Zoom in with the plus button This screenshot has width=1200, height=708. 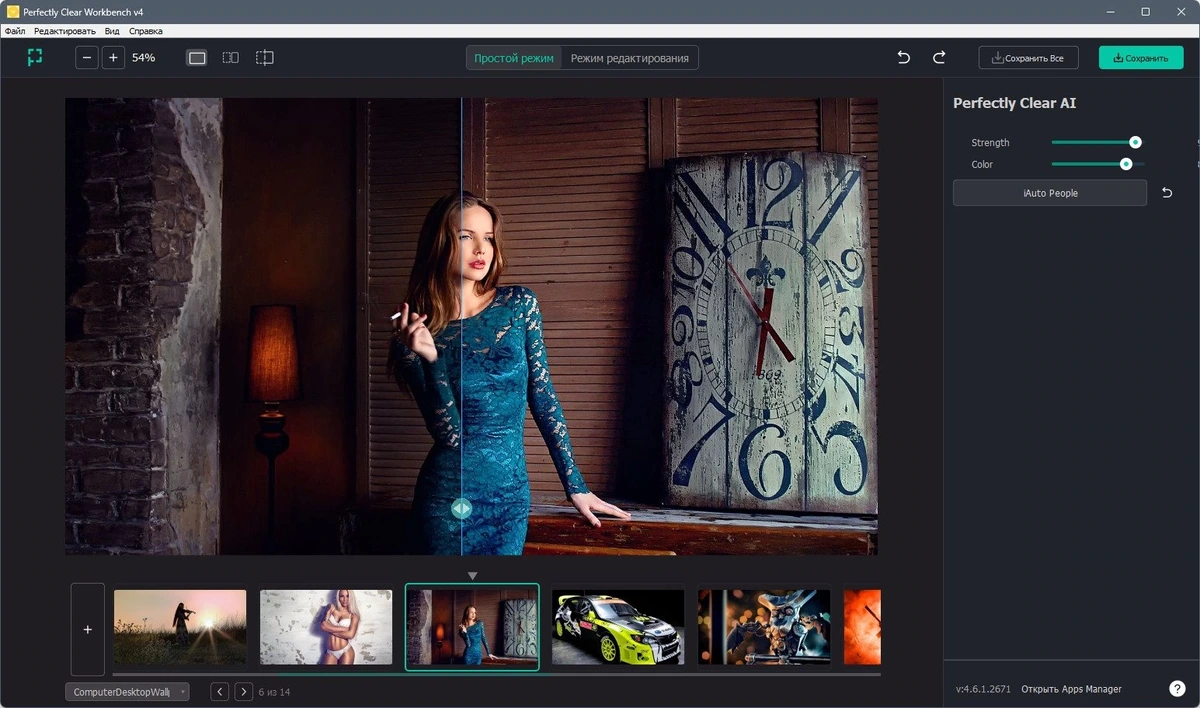click(x=113, y=58)
